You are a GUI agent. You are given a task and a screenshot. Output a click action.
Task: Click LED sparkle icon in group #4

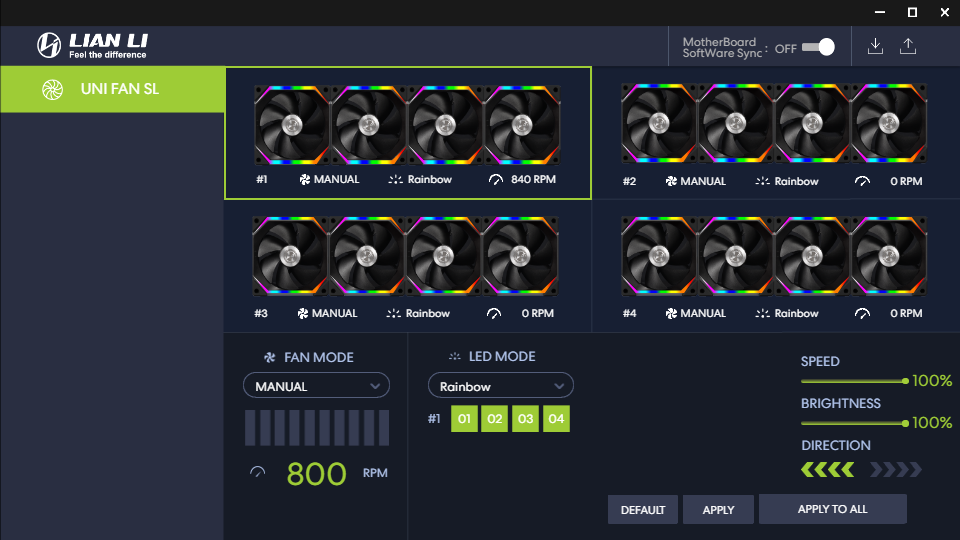762,313
